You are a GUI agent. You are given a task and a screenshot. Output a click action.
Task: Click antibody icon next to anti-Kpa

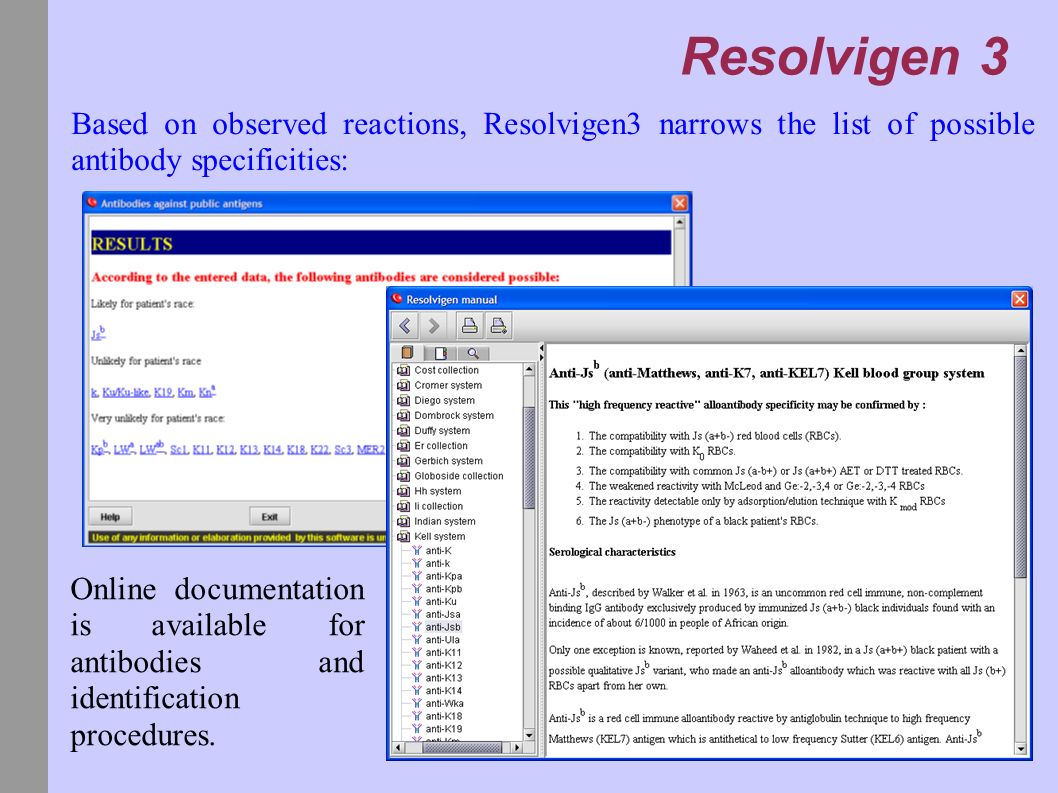[x=417, y=576]
